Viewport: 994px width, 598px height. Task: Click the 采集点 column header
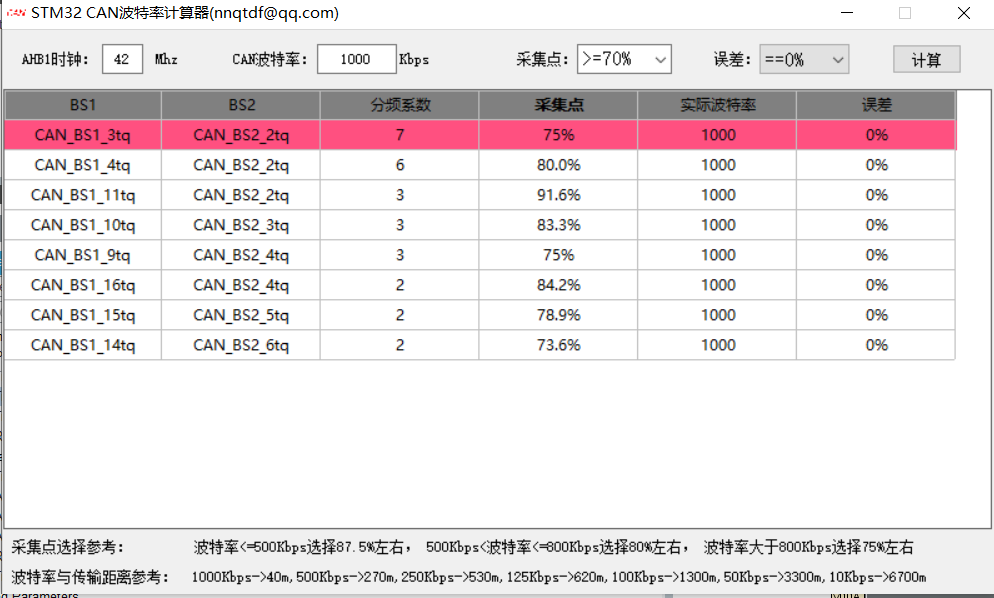[x=557, y=104]
